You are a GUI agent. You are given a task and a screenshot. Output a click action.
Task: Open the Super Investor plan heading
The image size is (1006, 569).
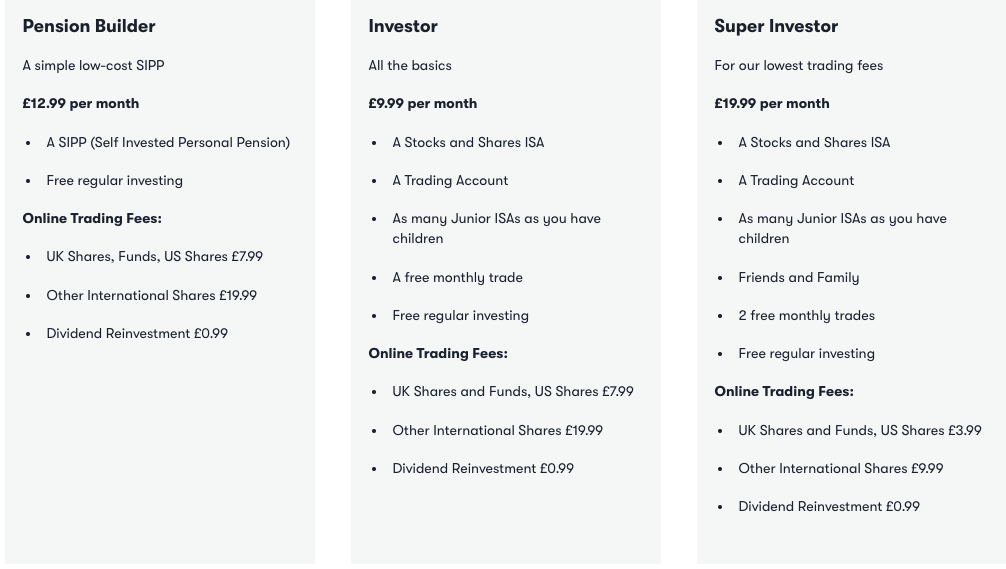point(776,26)
